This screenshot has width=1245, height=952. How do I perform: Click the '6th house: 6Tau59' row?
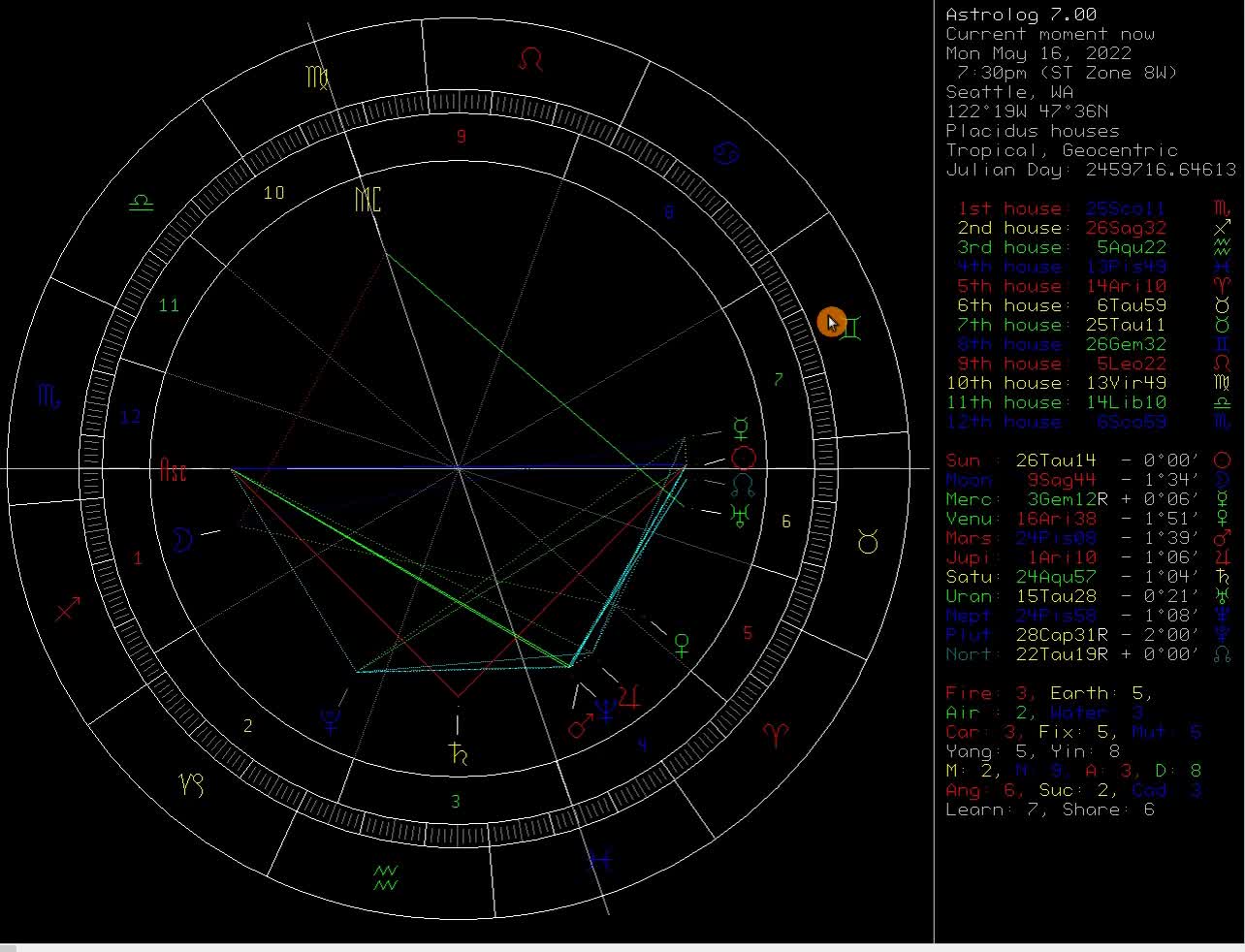click(x=1094, y=305)
